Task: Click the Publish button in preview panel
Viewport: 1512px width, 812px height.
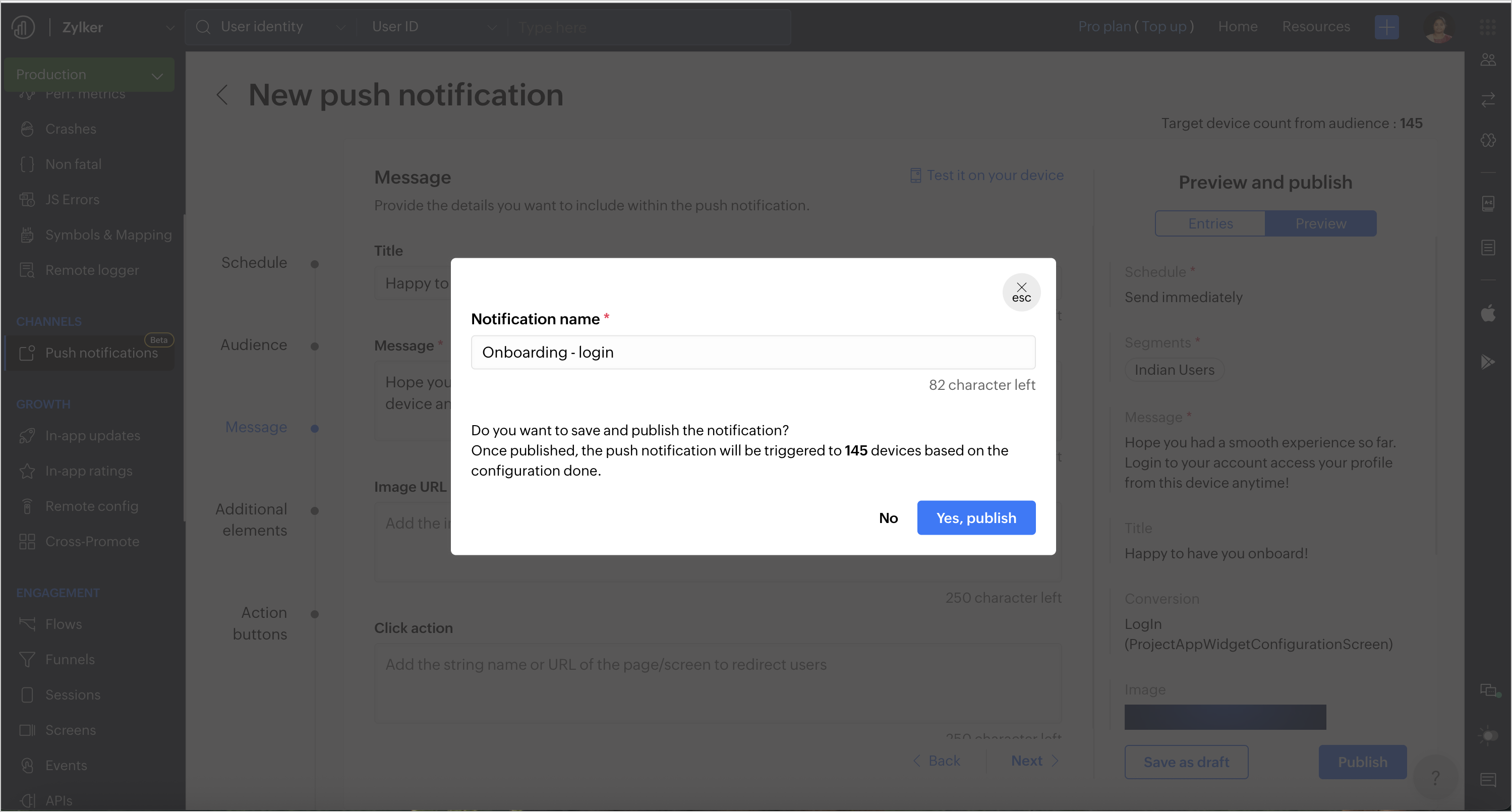Action: [1362, 762]
